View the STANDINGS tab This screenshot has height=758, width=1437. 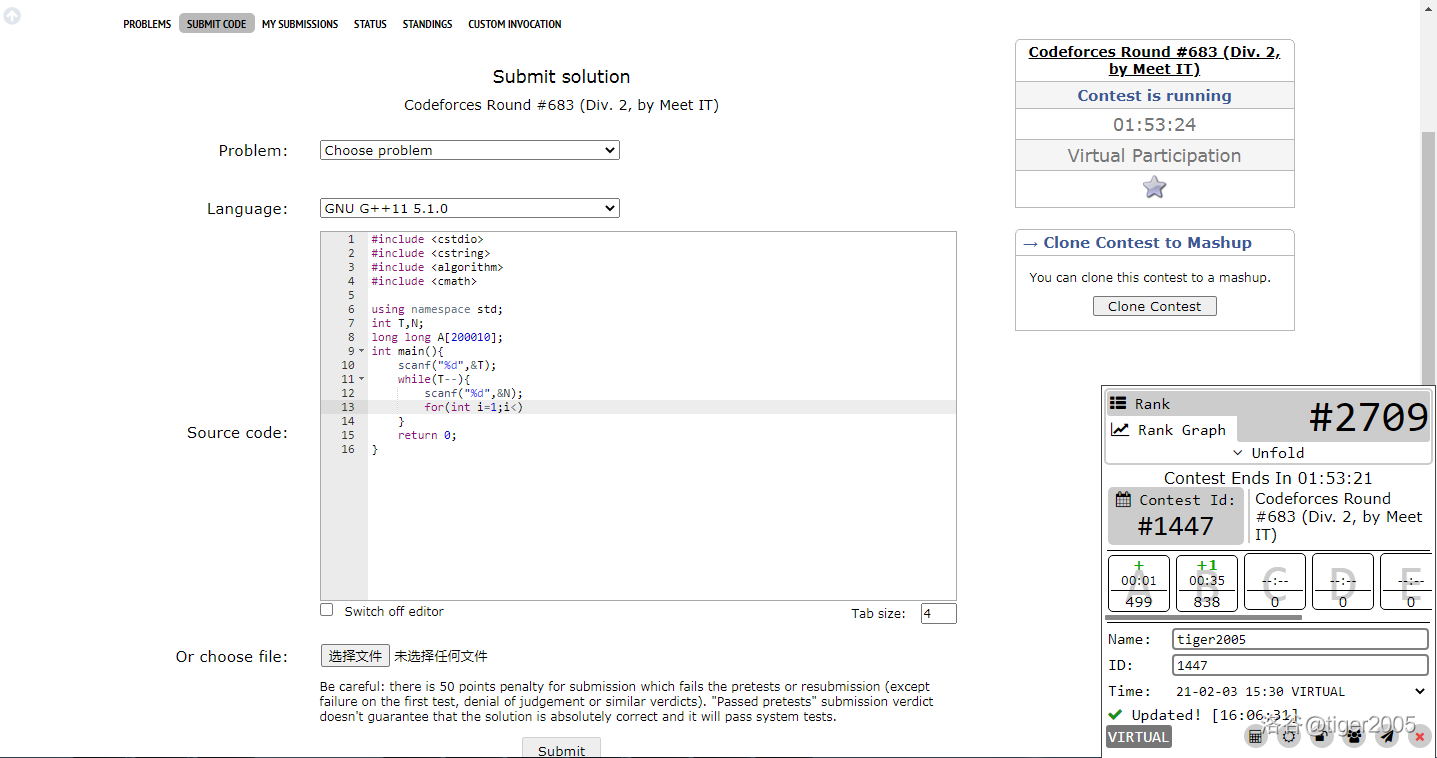point(427,24)
